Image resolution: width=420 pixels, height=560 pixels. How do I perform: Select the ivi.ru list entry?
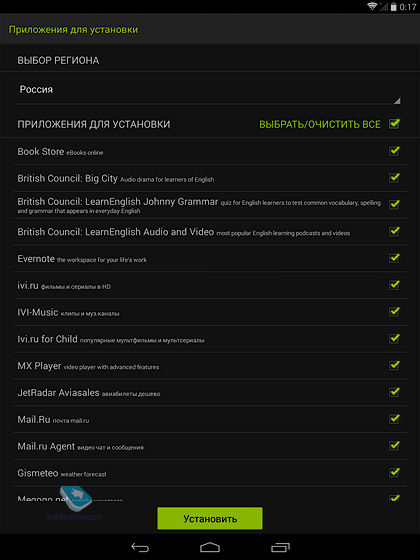[x=210, y=285]
